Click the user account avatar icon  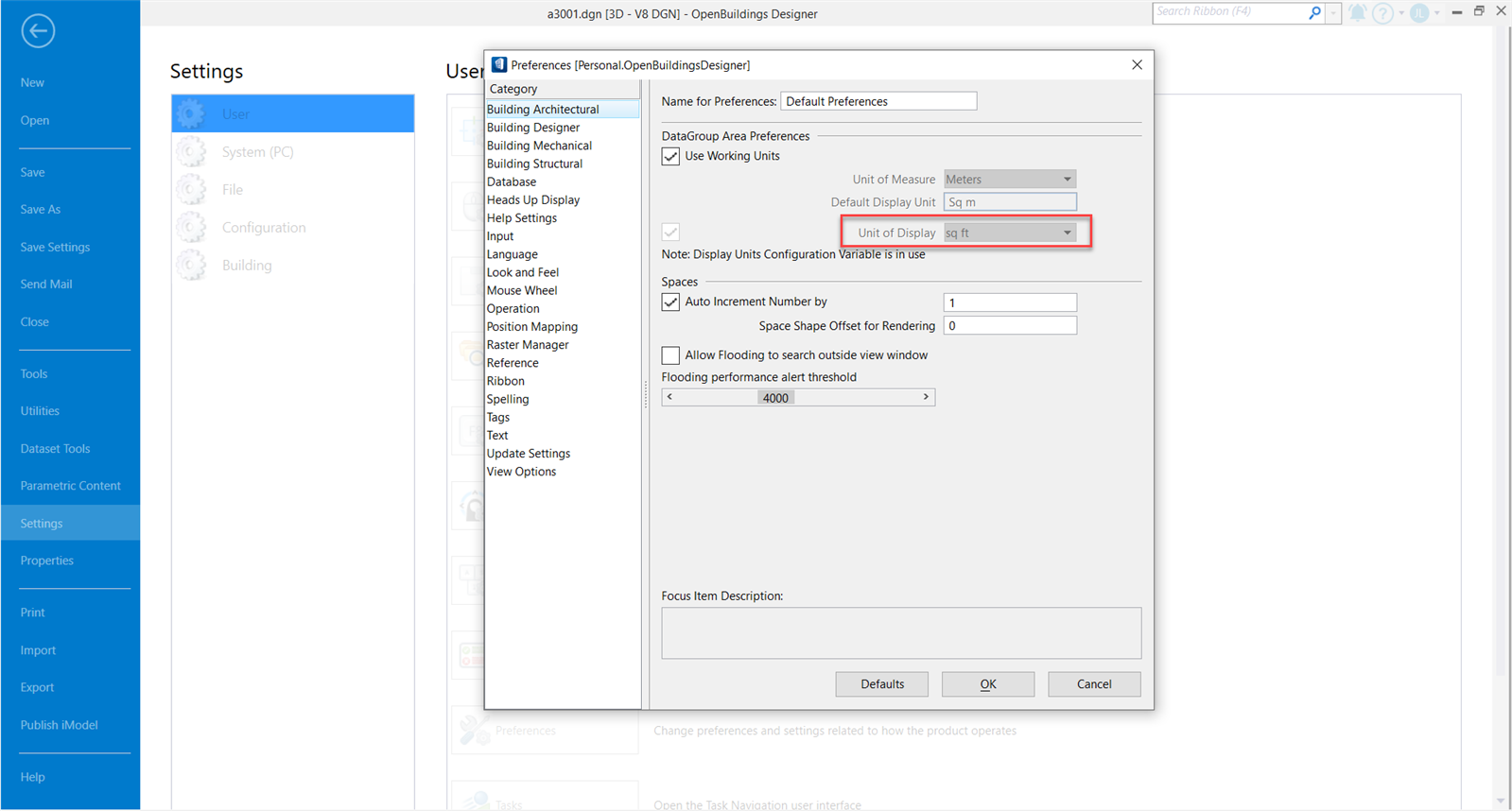coord(1419,13)
